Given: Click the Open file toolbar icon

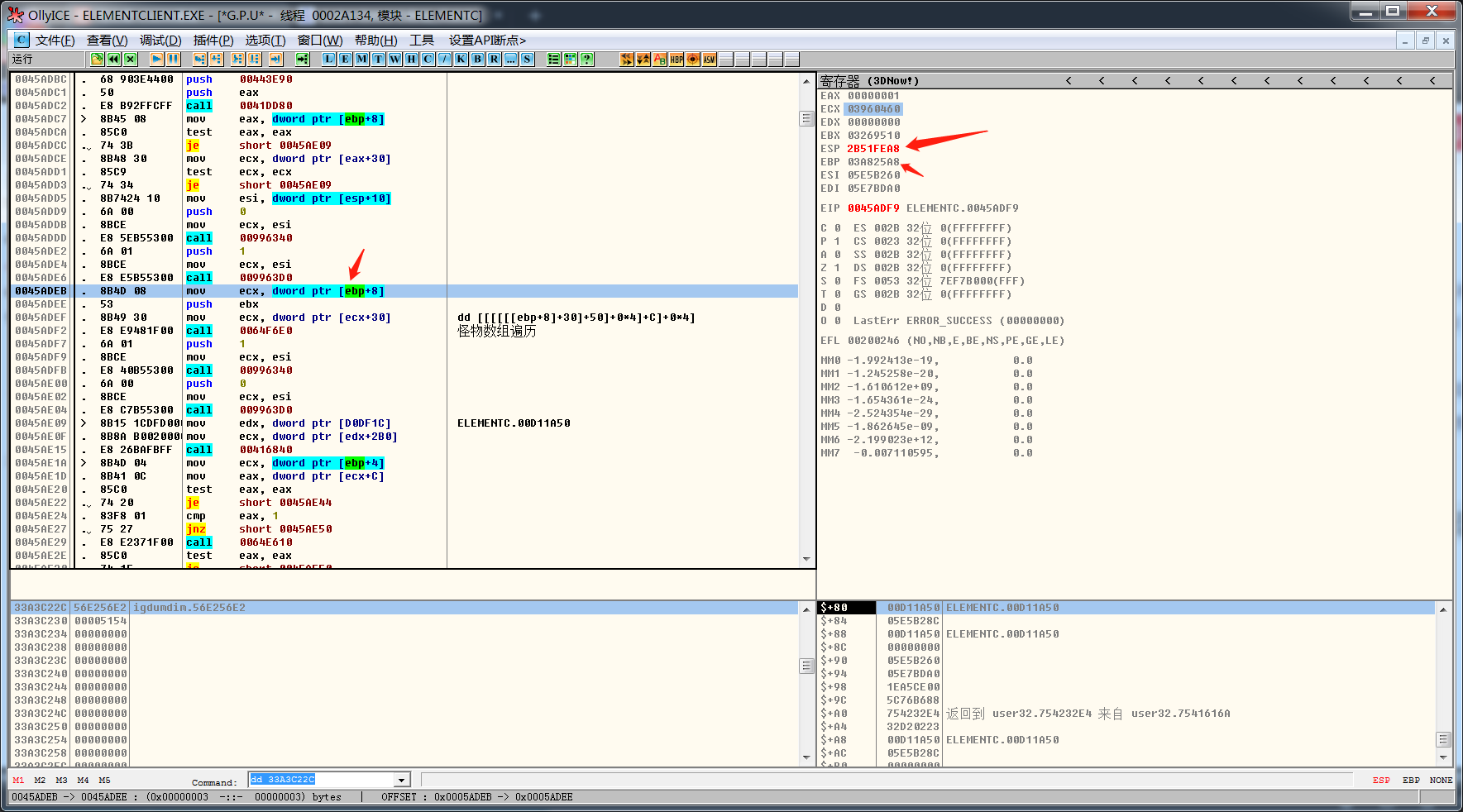Looking at the screenshot, I should 98,59.
